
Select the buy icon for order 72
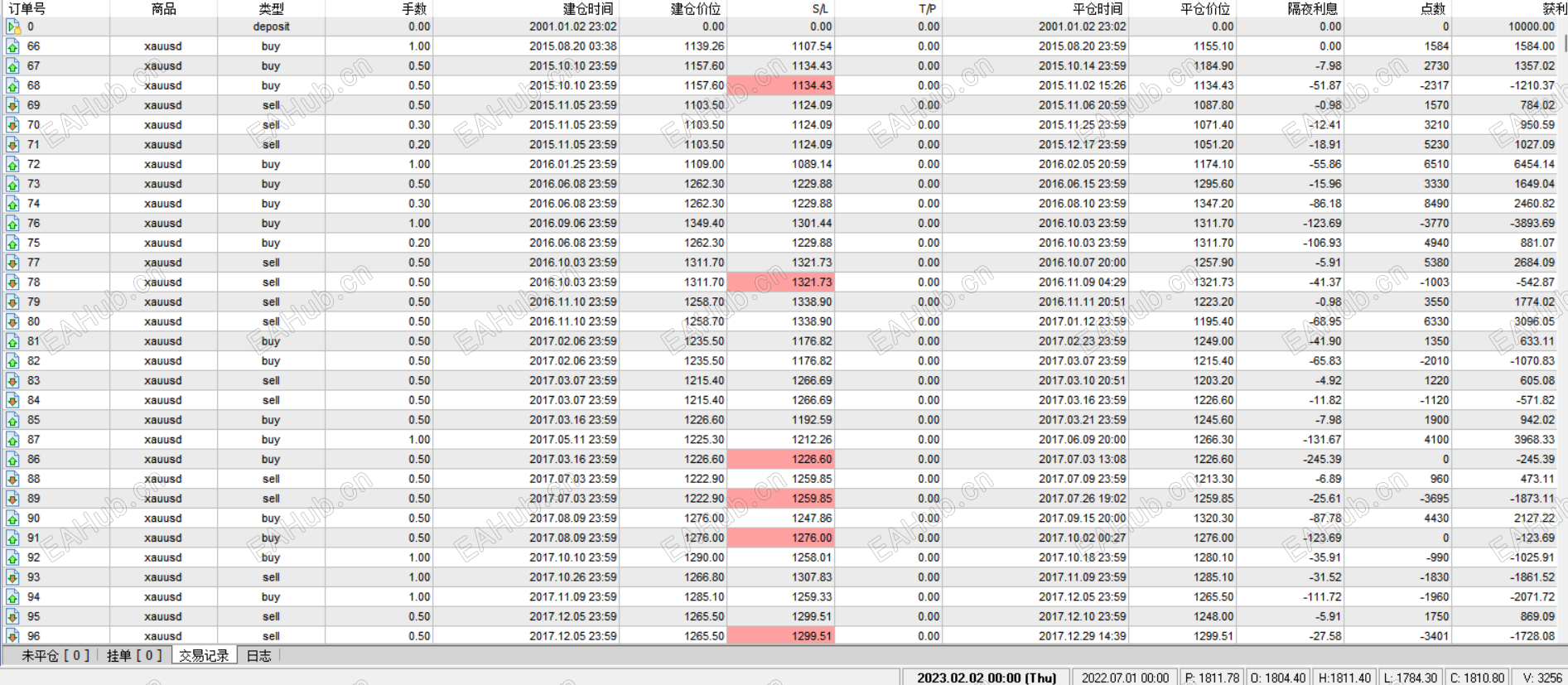tap(12, 165)
